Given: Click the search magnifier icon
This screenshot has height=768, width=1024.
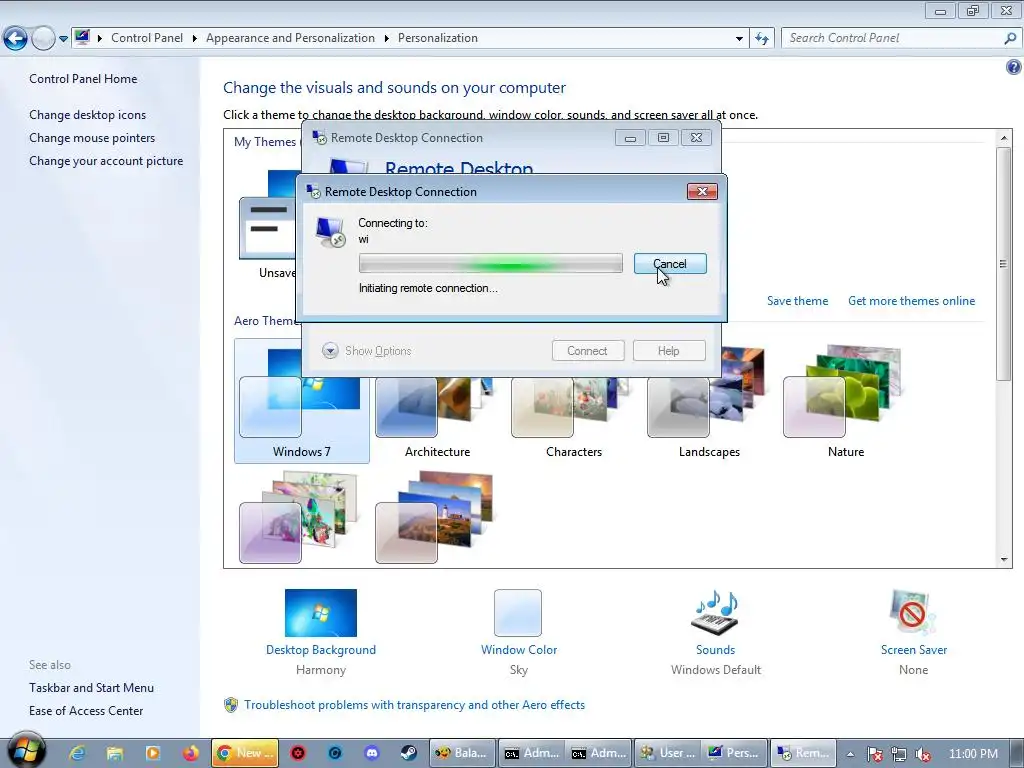Looking at the screenshot, I should 1010,39.
